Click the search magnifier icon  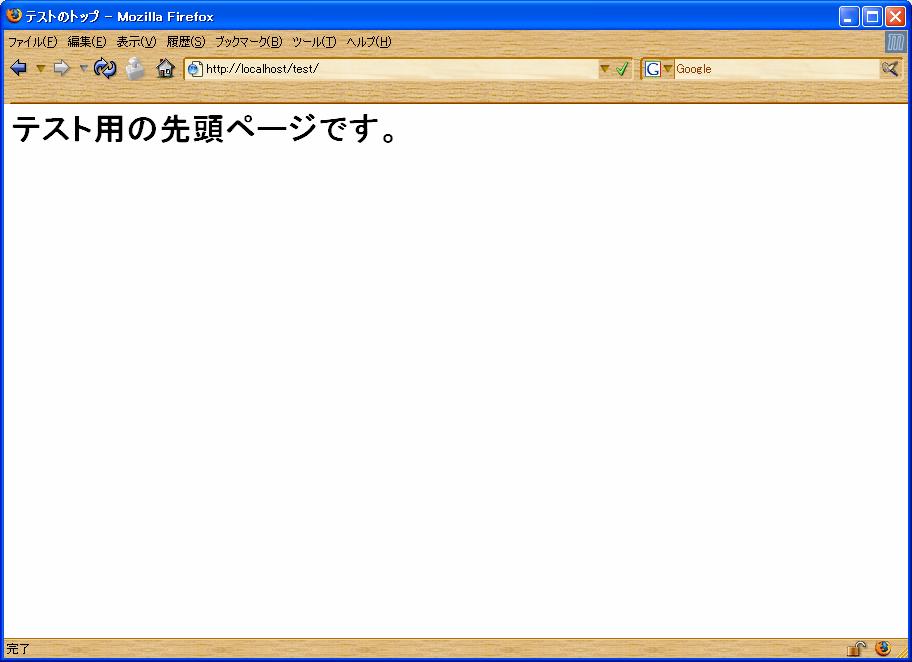(x=889, y=68)
